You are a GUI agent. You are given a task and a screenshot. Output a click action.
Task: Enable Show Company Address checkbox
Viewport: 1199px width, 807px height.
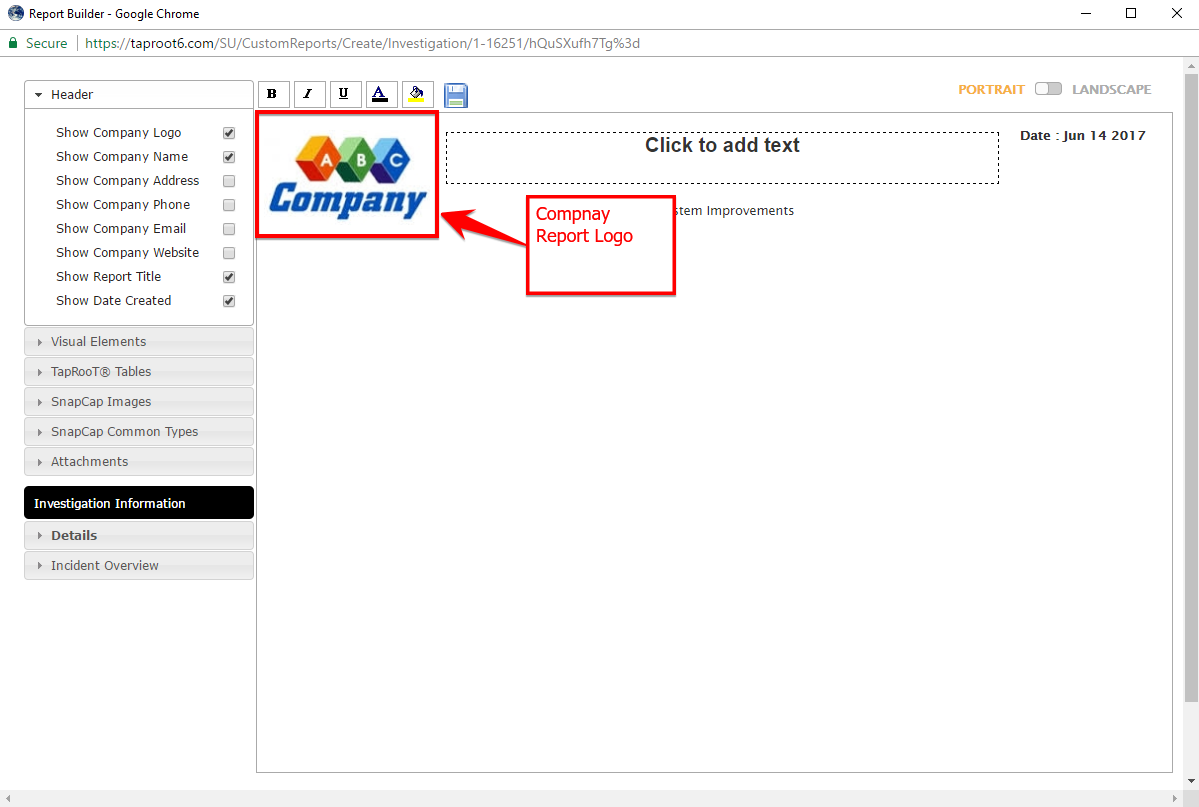click(229, 181)
